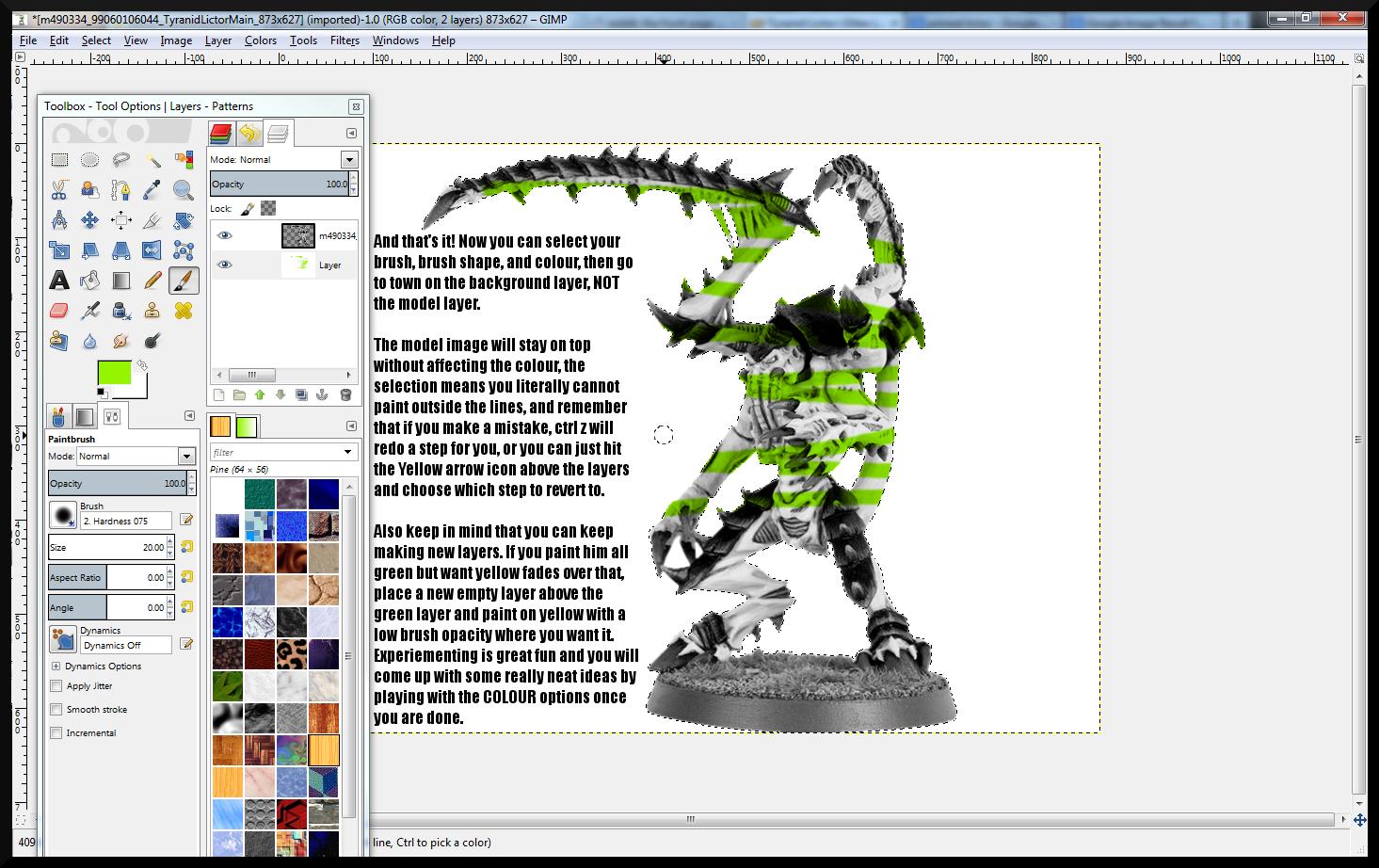This screenshot has height=868, width=1379.
Task: Select the Cage Transform tool
Action: pos(183,250)
